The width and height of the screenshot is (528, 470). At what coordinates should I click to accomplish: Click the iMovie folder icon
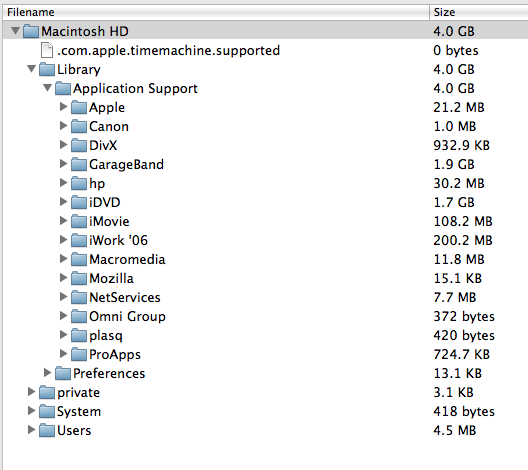(x=79, y=221)
